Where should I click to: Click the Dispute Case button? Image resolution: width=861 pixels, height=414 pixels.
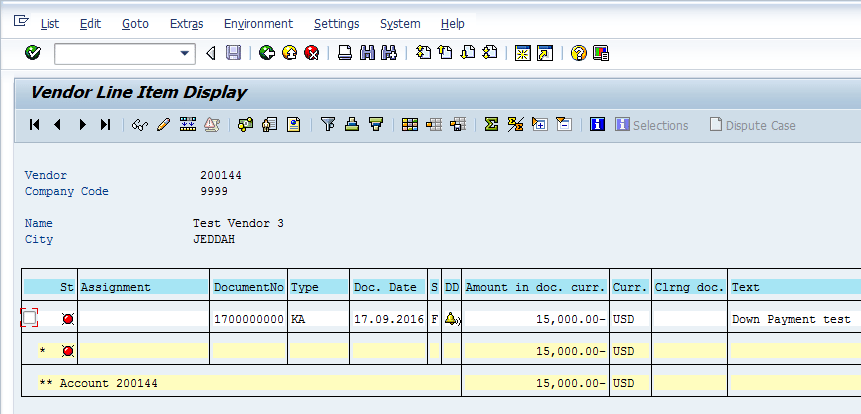752,125
